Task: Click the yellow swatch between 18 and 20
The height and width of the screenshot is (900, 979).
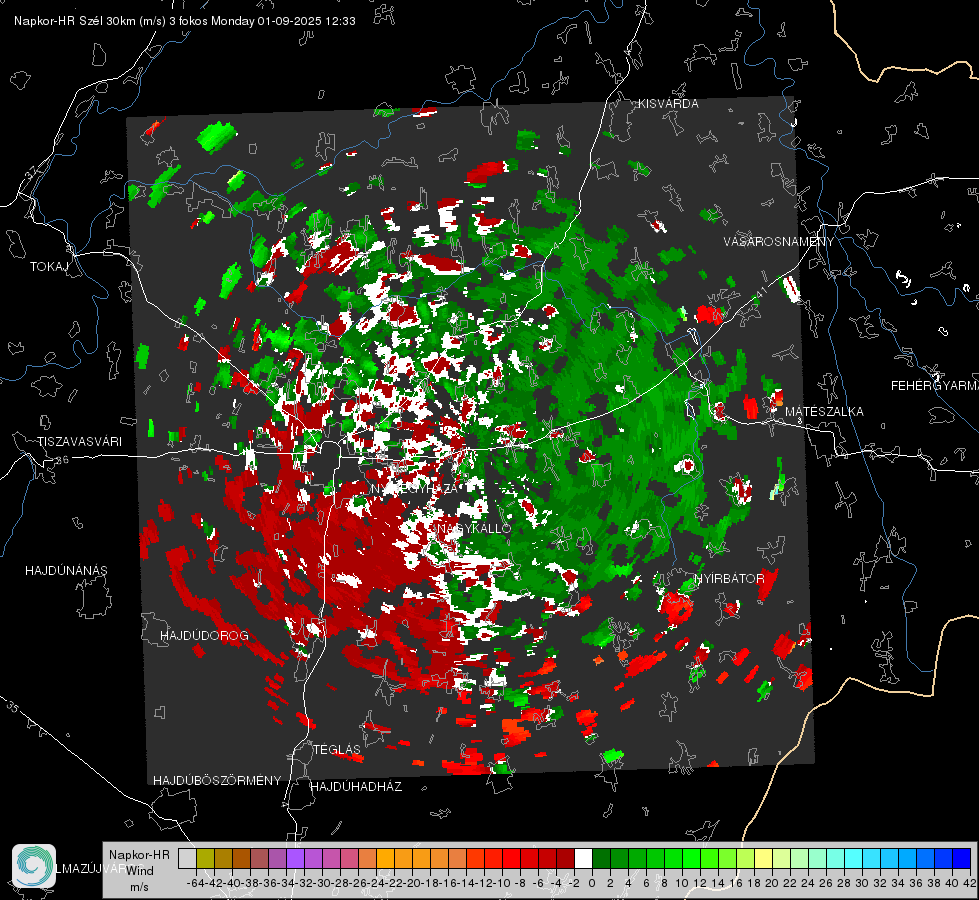Action: [764, 858]
